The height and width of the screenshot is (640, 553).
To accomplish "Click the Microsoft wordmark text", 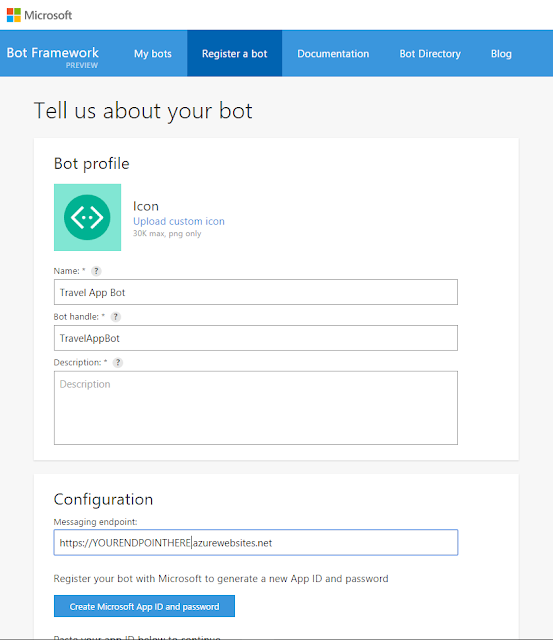I will pyautogui.click(x=48, y=15).
